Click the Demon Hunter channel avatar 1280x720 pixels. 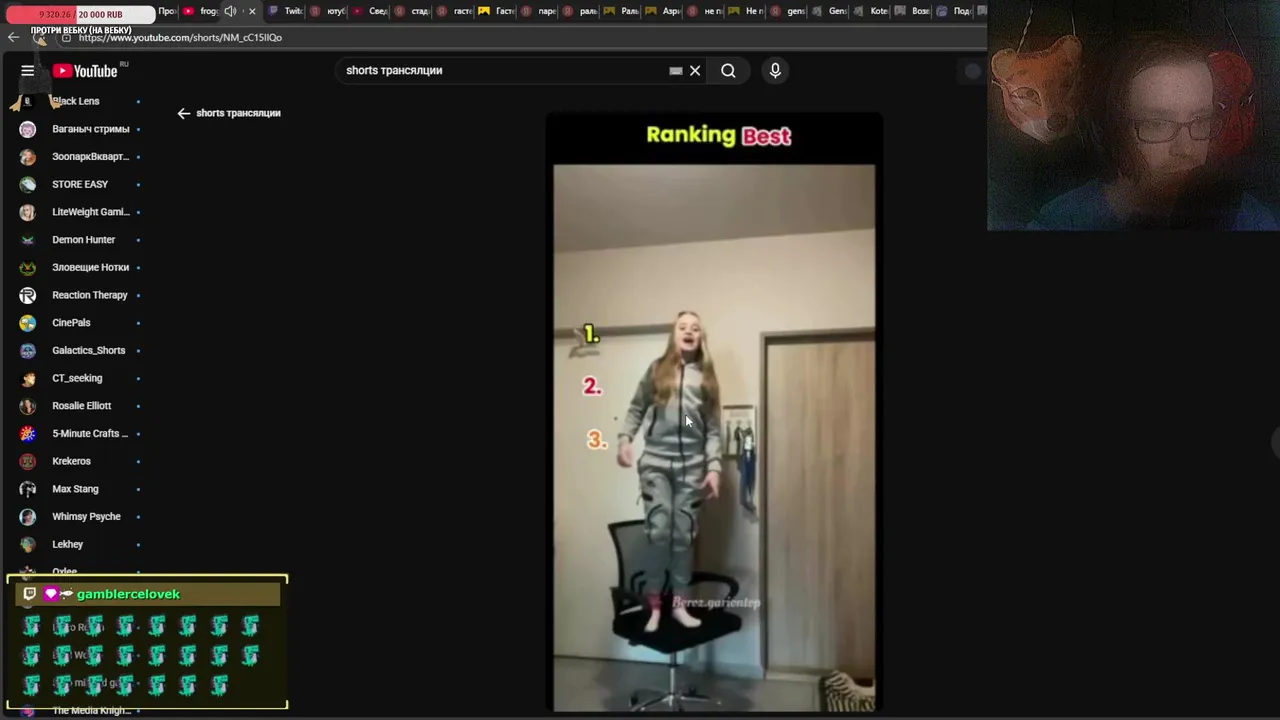pos(28,240)
